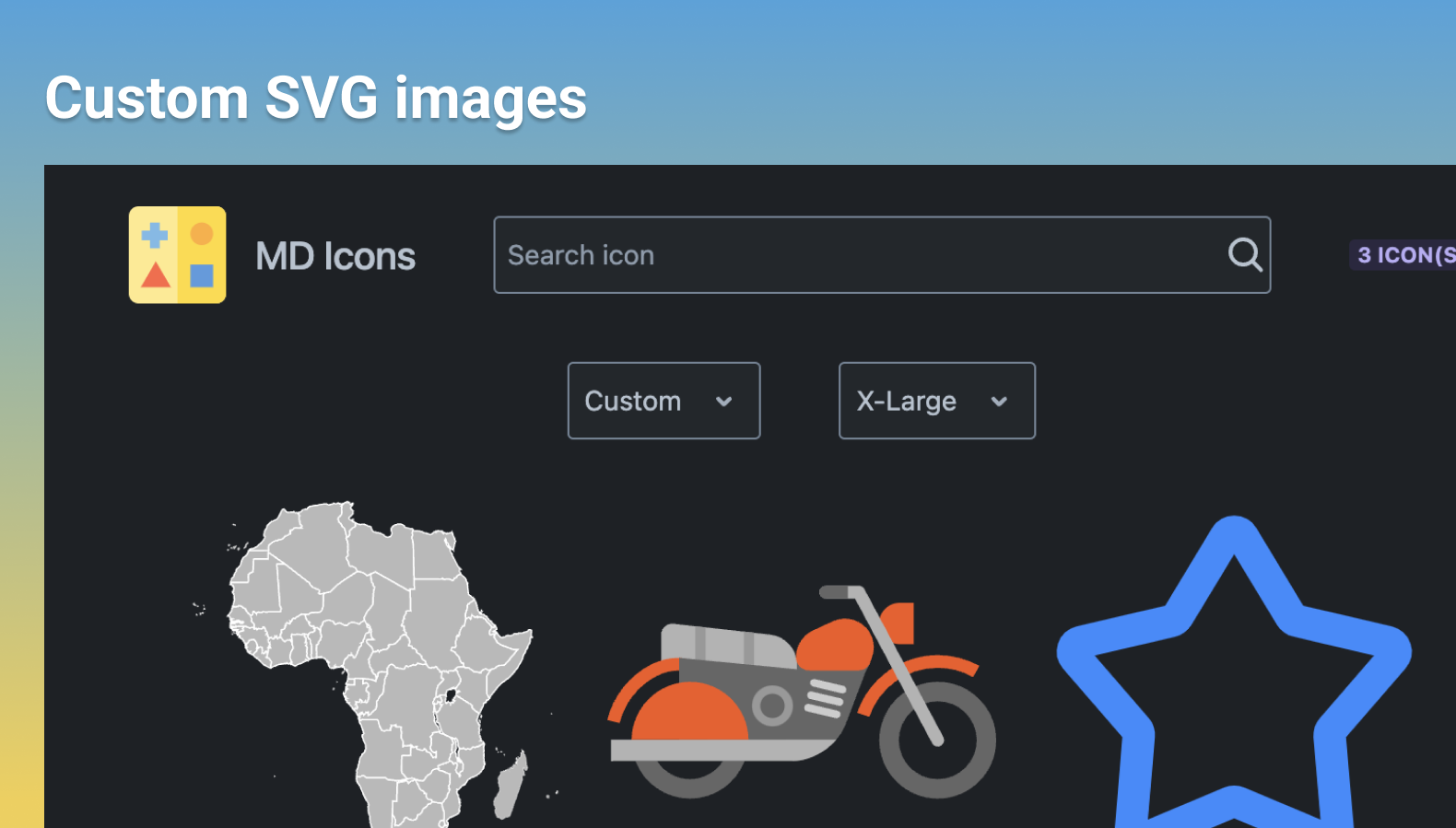Click the Custom SVG images heading
The width and height of the screenshot is (1456, 828).
click(316, 99)
